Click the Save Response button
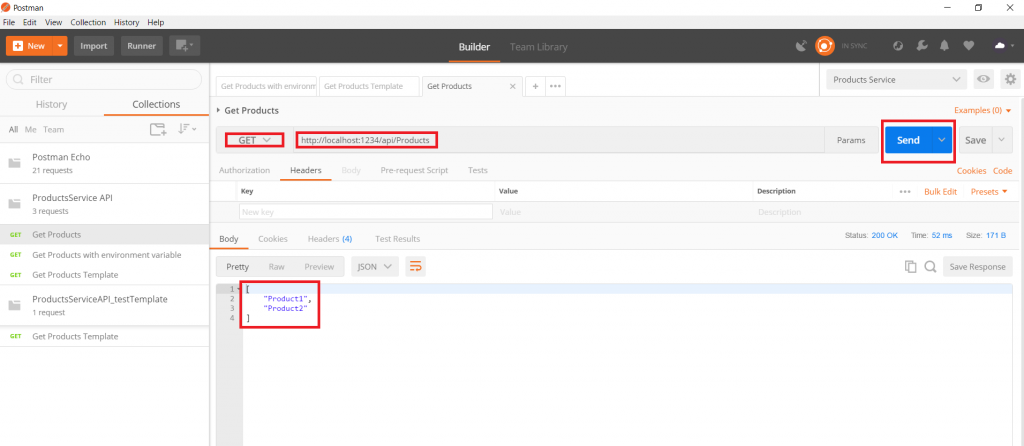 978,266
